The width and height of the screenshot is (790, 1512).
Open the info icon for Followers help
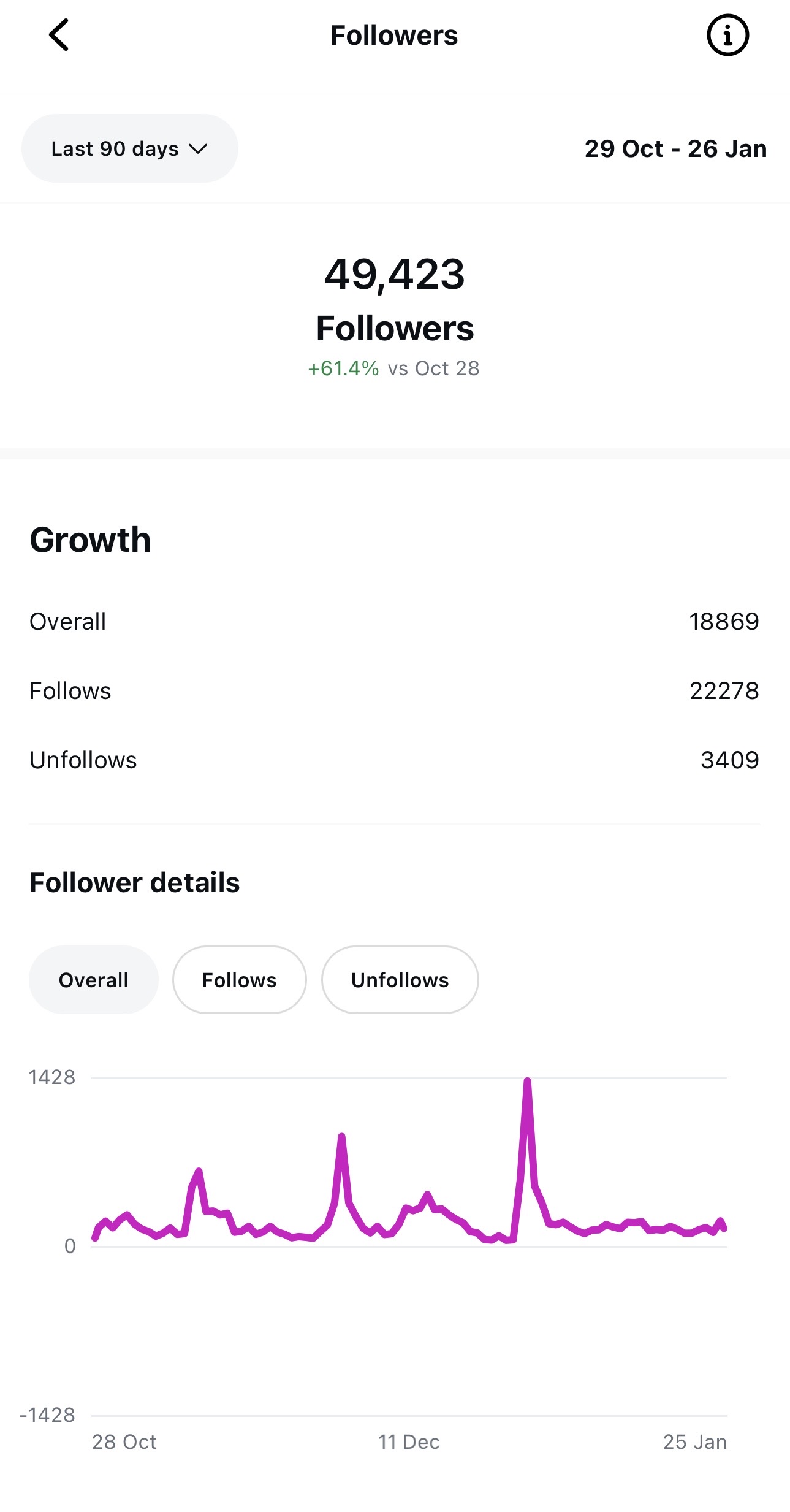[x=729, y=35]
